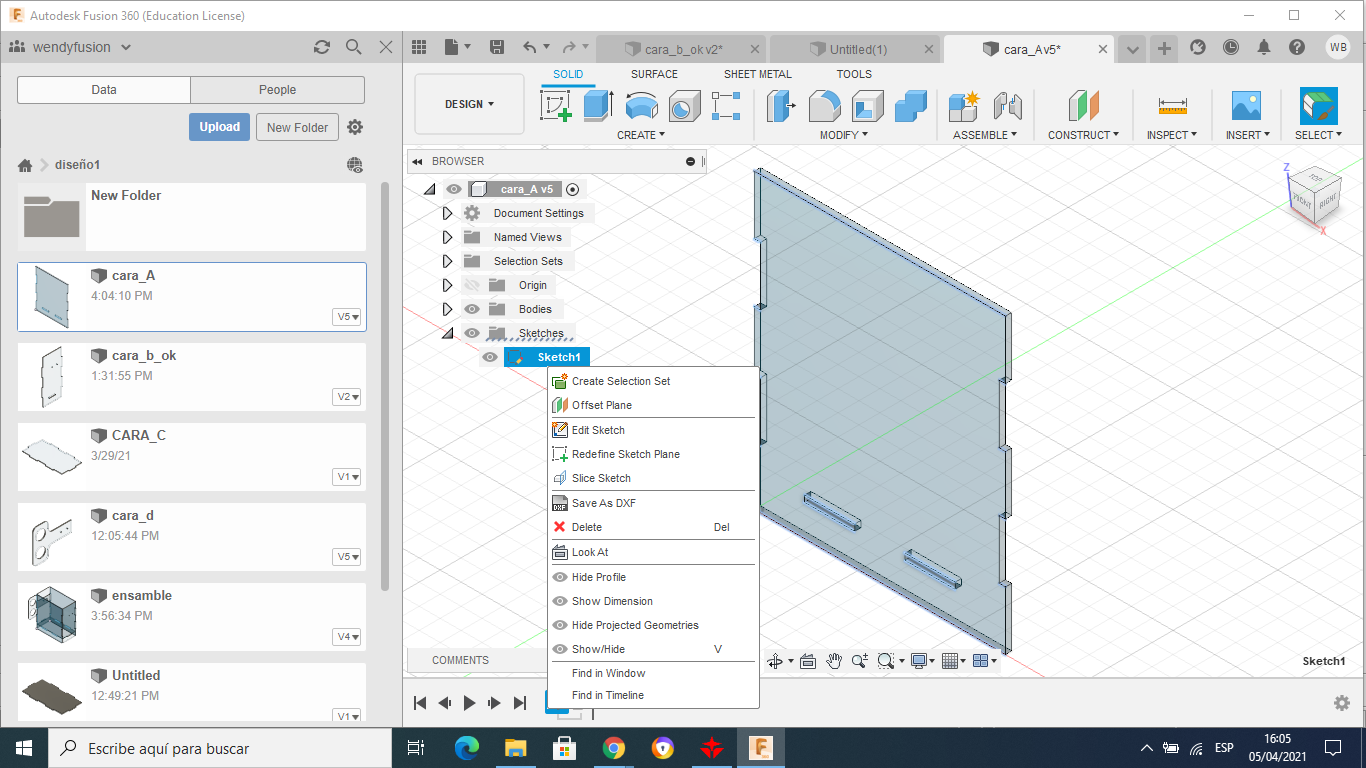This screenshot has height=768, width=1366.
Task: Open the notifications bell
Action: (x=1264, y=47)
